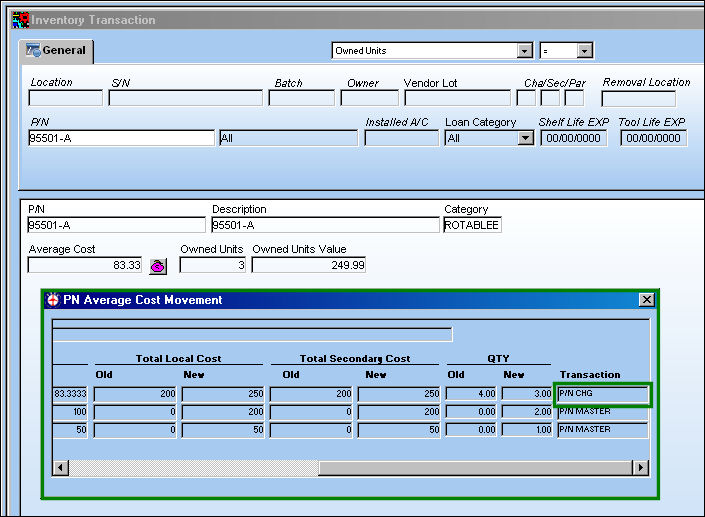The image size is (705, 517).
Task: Select the P/N CHG transaction cell
Action: [602, 394]
